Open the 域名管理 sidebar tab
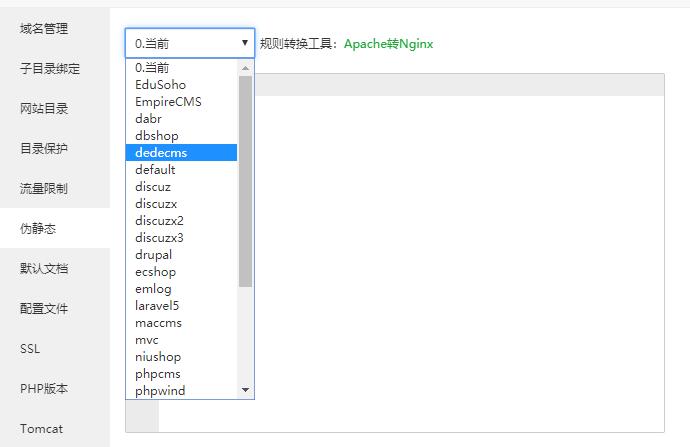The image size is (690, 447). pos(55,29)
